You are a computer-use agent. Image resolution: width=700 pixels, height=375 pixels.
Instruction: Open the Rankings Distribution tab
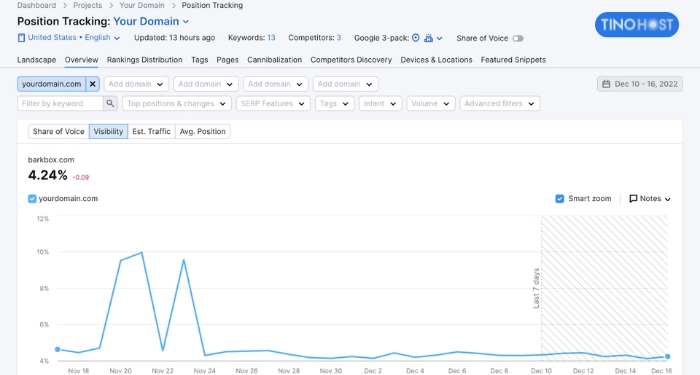[x=145, y=60]
